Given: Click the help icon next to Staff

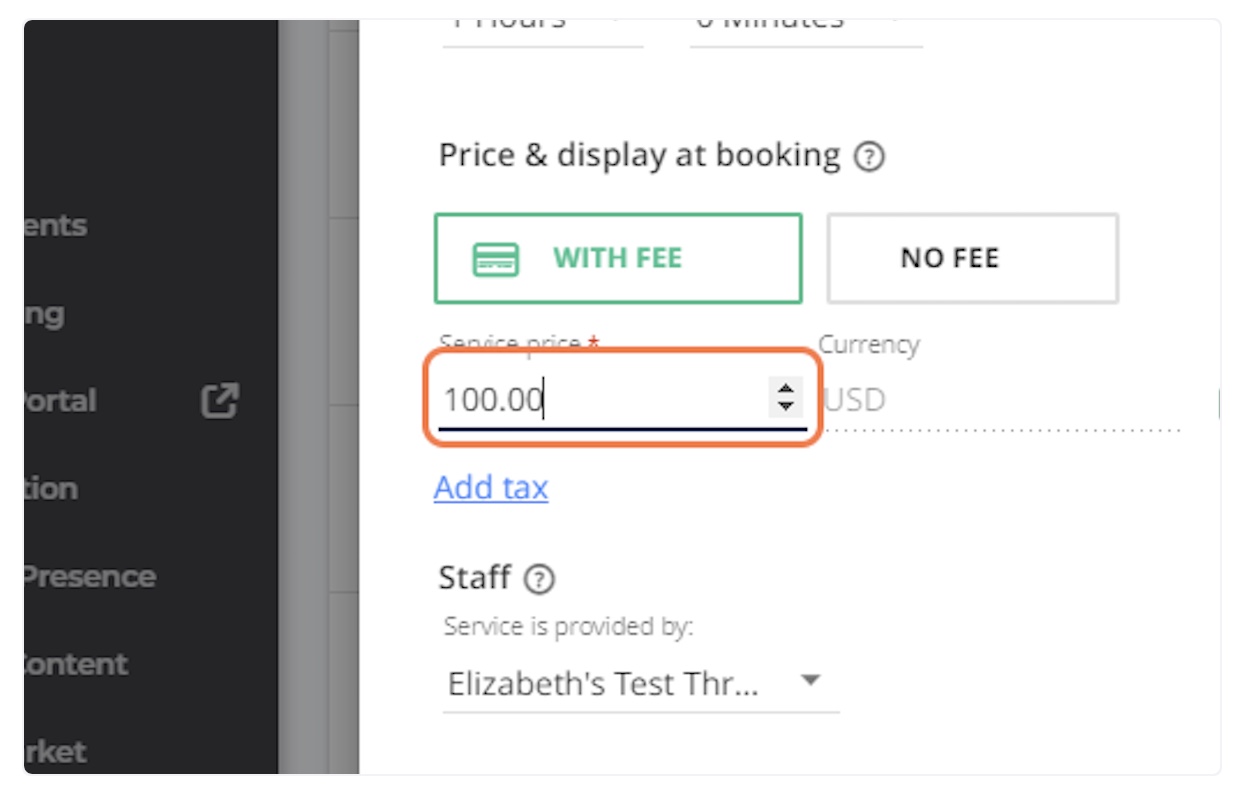Looking at the screenshot, I should click(x=540, y=578).
